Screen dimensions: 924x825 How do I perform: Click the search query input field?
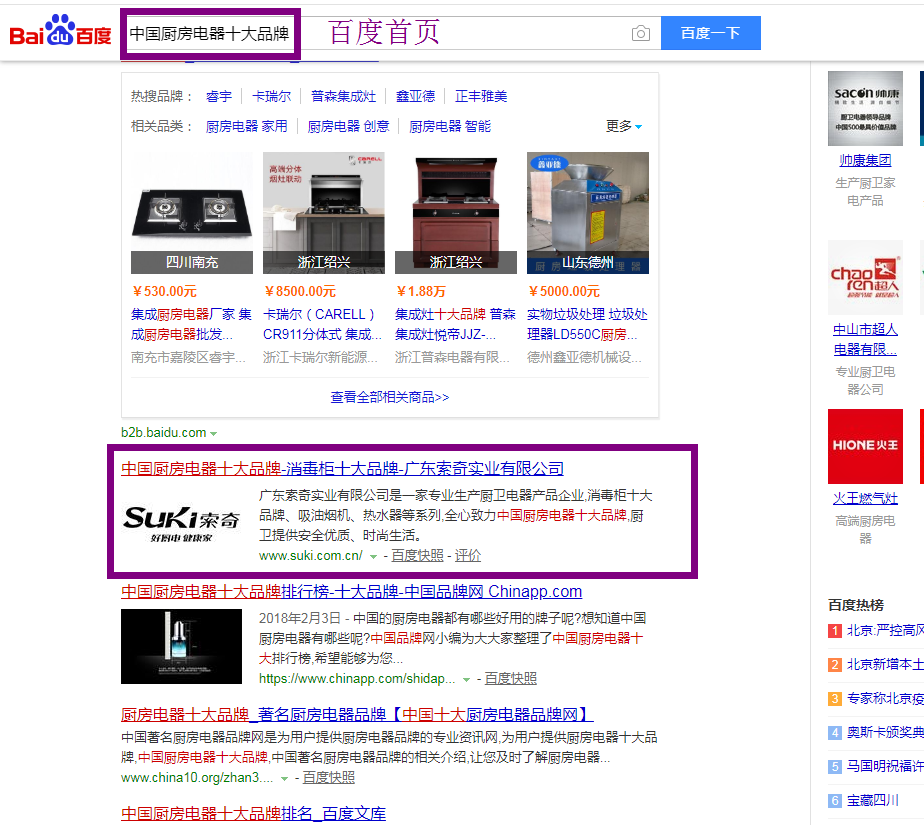click(x=210, y=34)
